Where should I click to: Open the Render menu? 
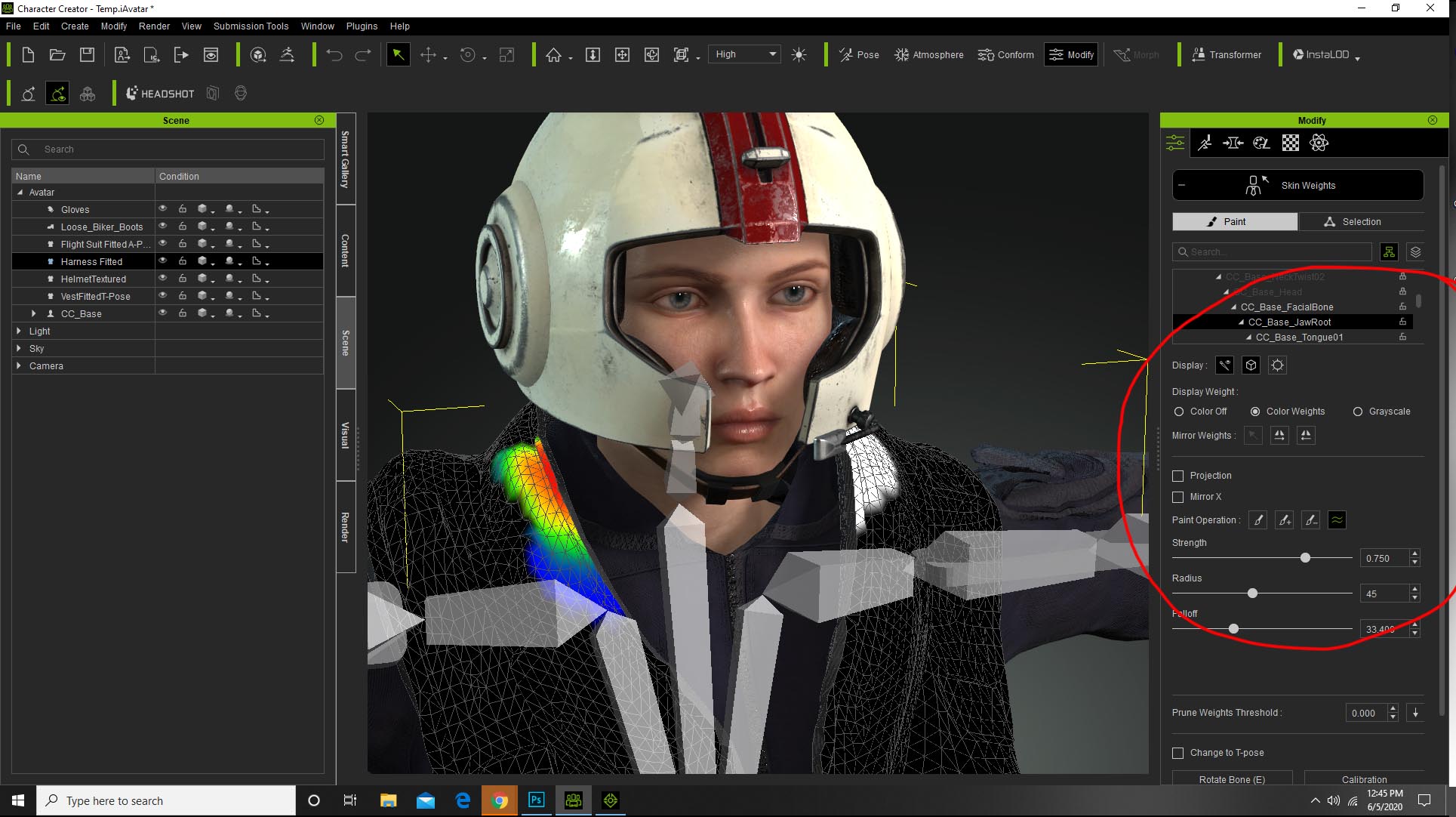point(154,26)
